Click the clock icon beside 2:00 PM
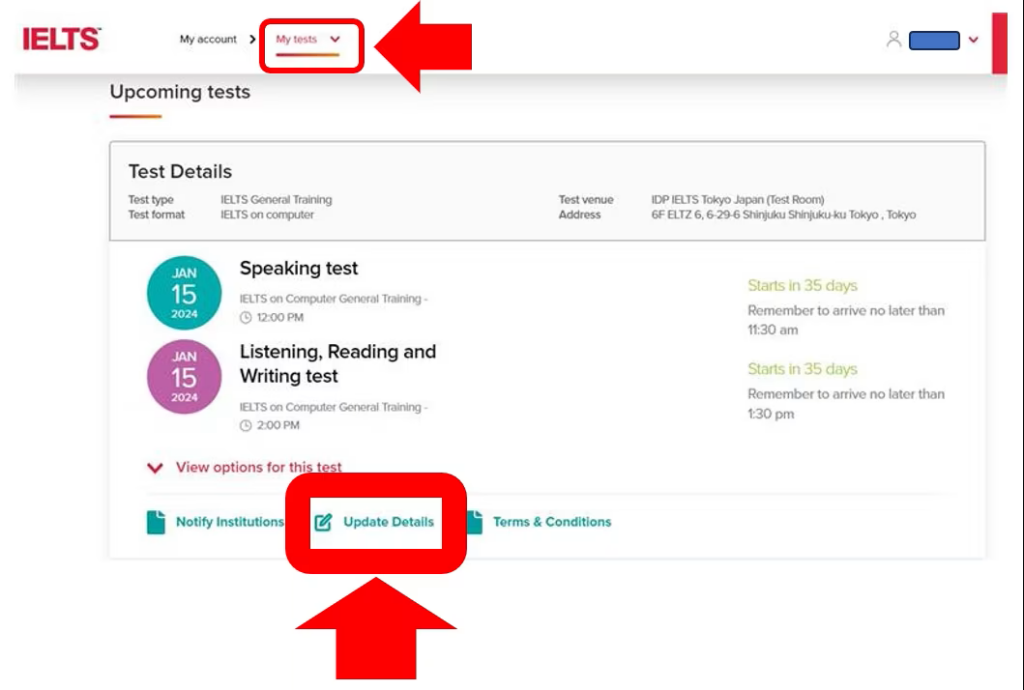Viewport: 1024px width, 690px height. 246,425
